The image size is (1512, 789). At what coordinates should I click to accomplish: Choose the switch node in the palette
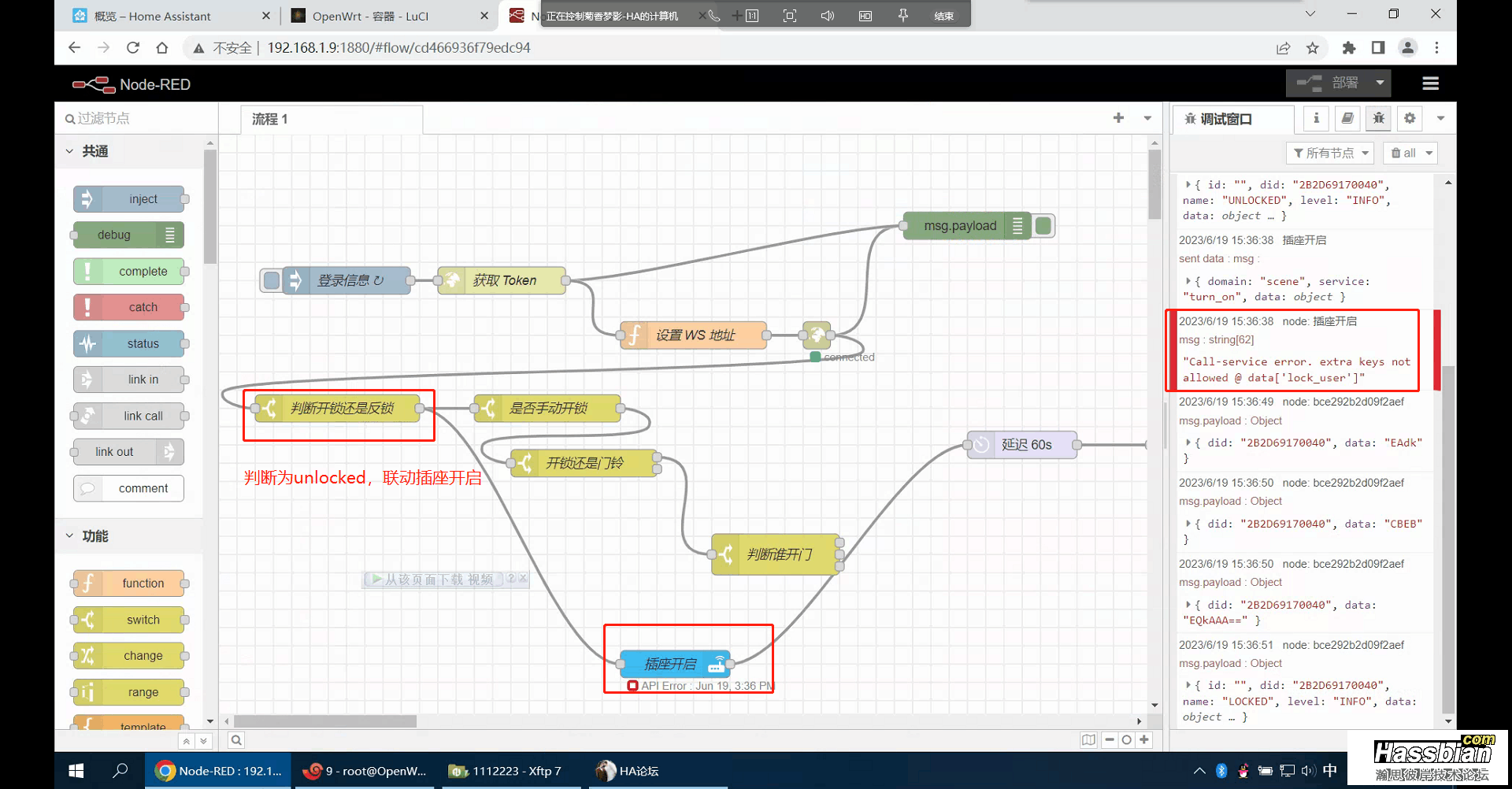pos(129,620)
